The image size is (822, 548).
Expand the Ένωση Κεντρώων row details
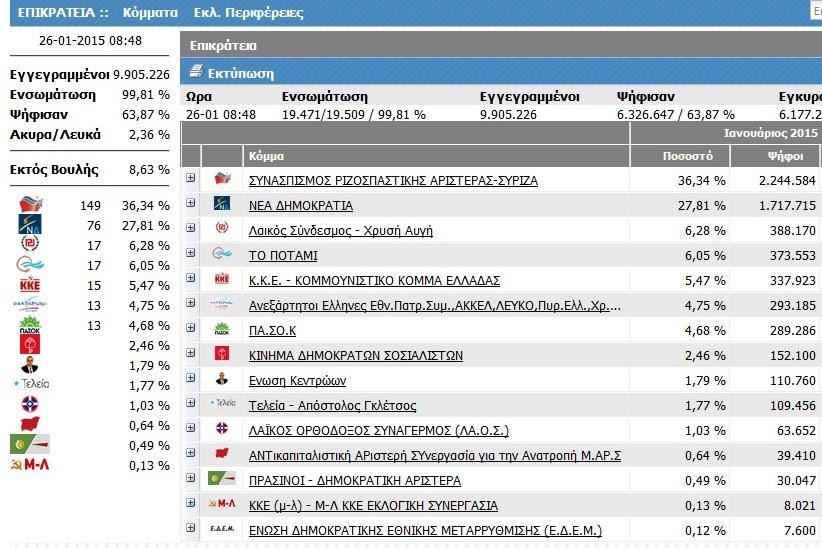191,378
